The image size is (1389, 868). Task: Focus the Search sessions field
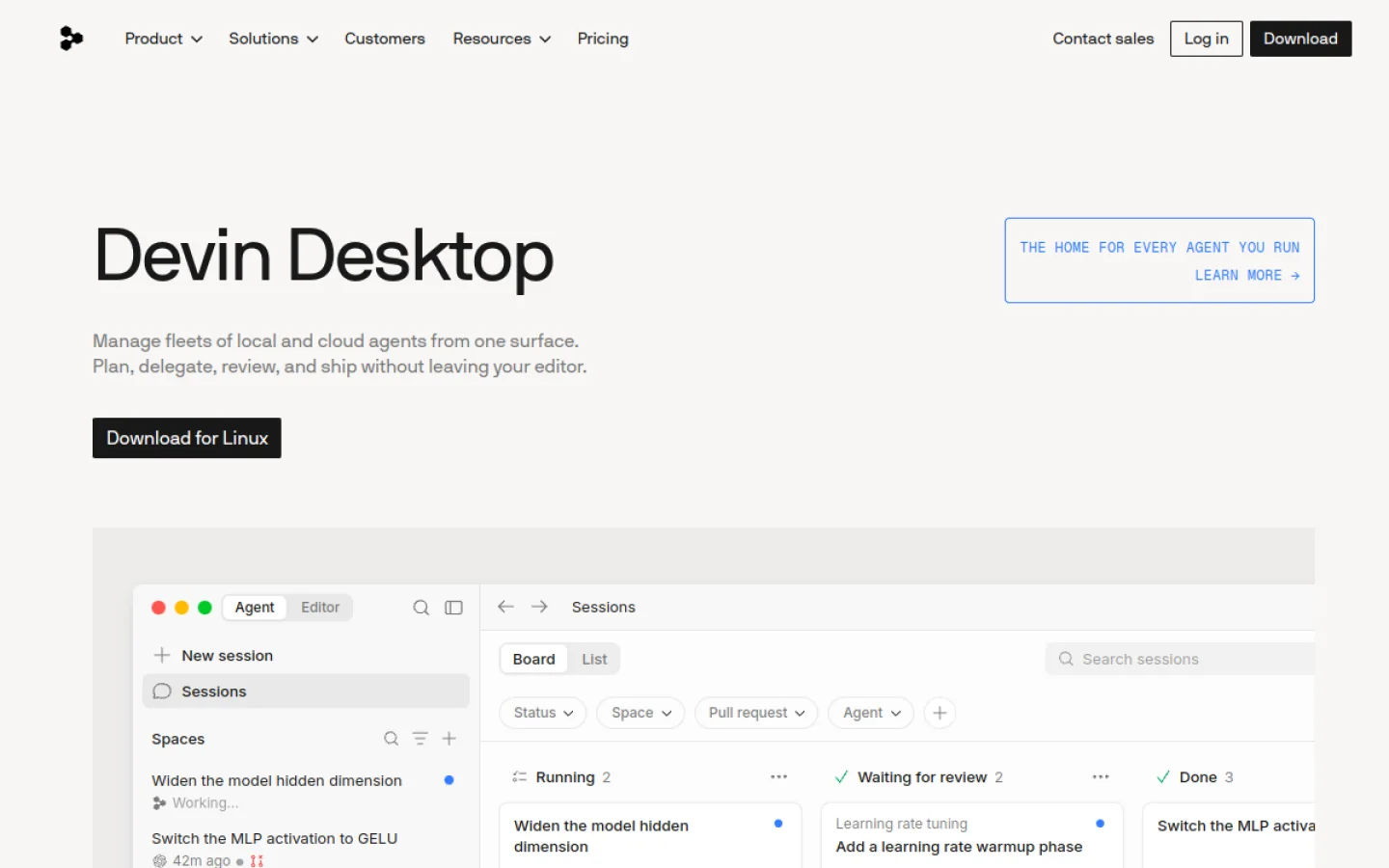click(1181, 660)
